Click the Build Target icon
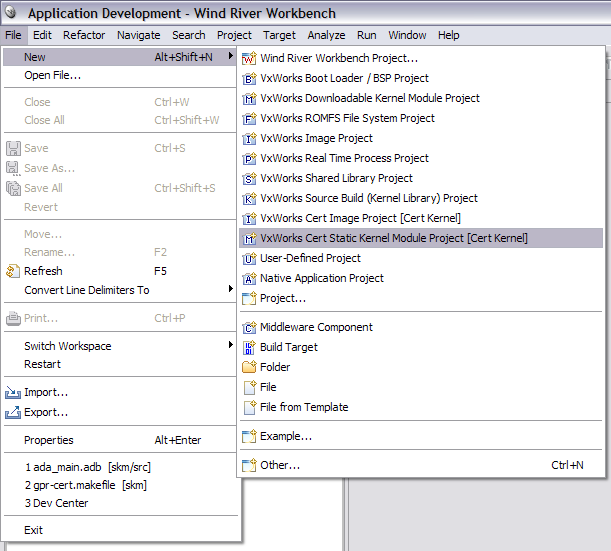611x551 pixels. [249, 347]
